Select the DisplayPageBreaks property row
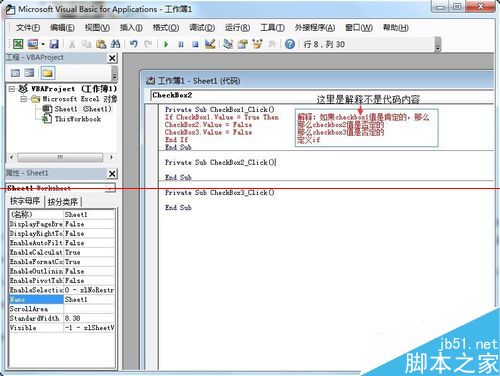 click(x=62, y=224)
